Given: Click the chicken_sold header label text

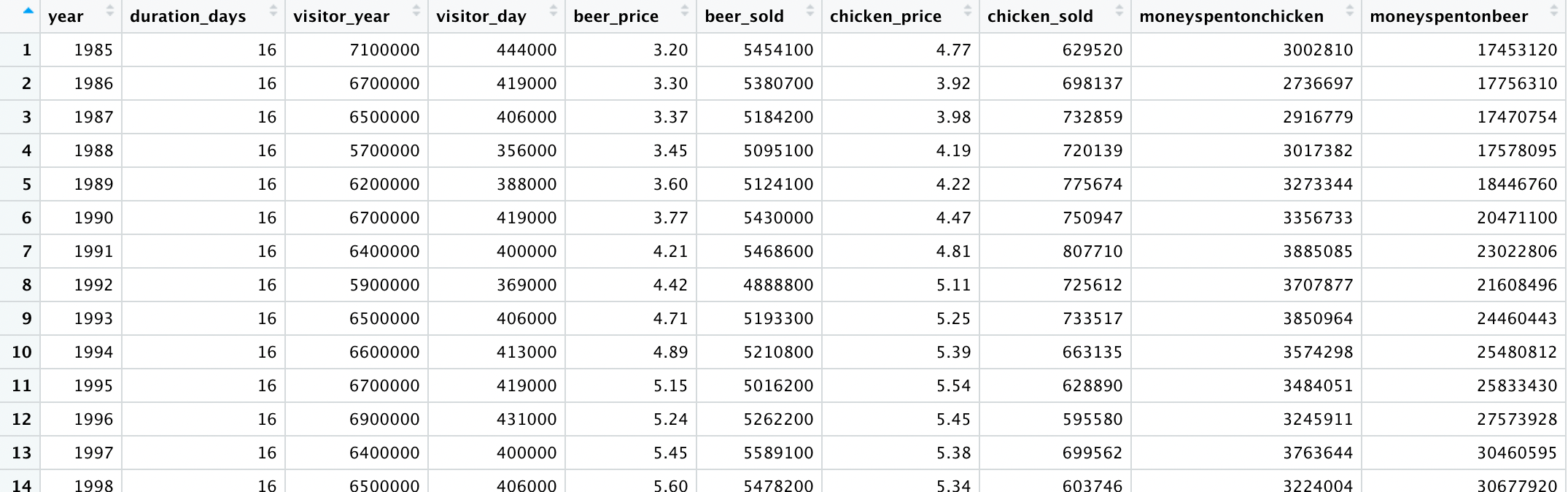Looking at the screenshot, I should [x=1040, y=16].
